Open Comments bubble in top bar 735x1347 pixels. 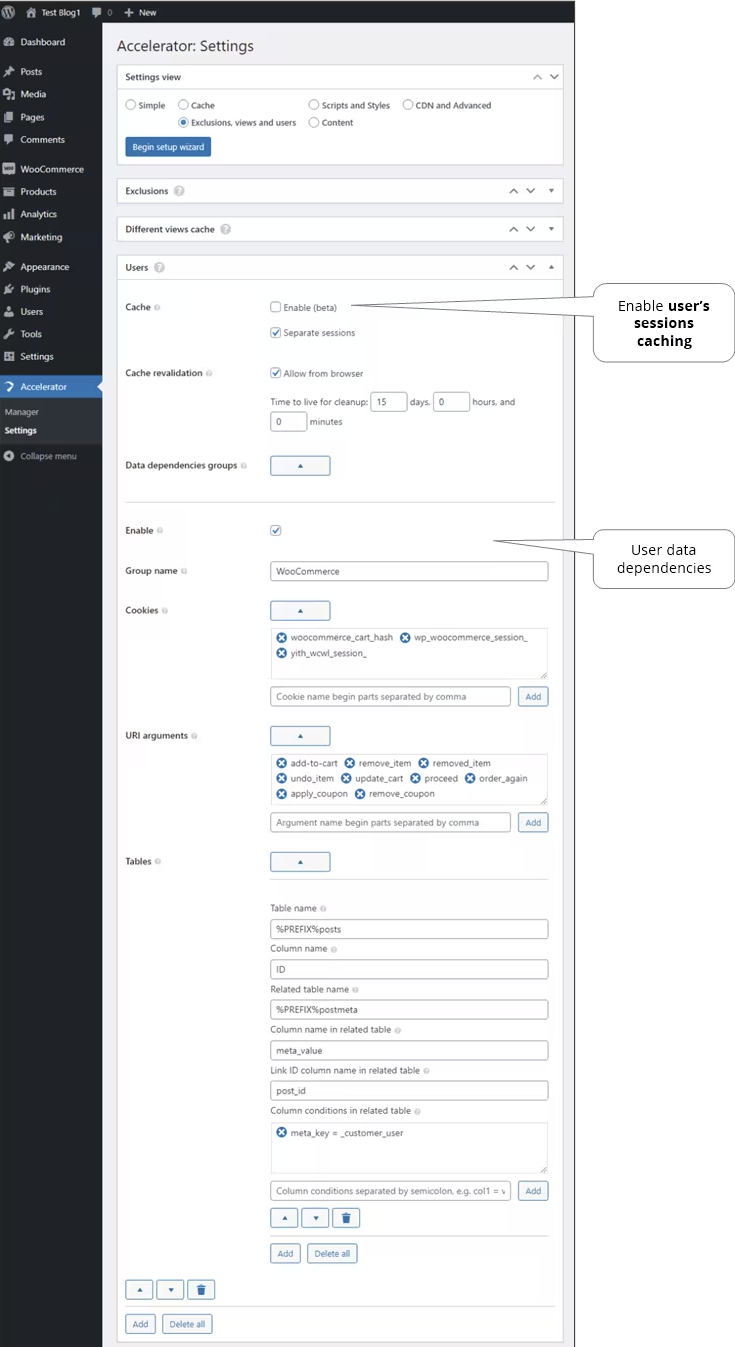click(x=101, y=12)
